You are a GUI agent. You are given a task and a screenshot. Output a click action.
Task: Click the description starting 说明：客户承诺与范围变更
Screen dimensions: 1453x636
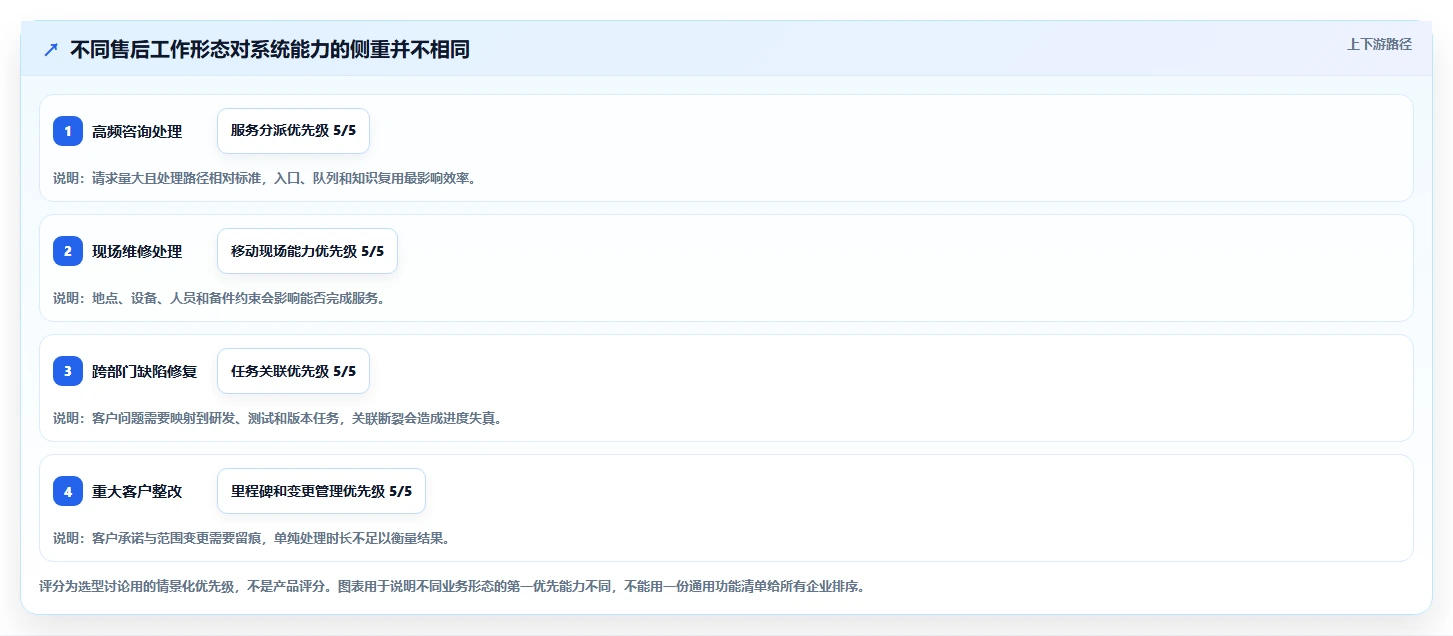point(251,538)
